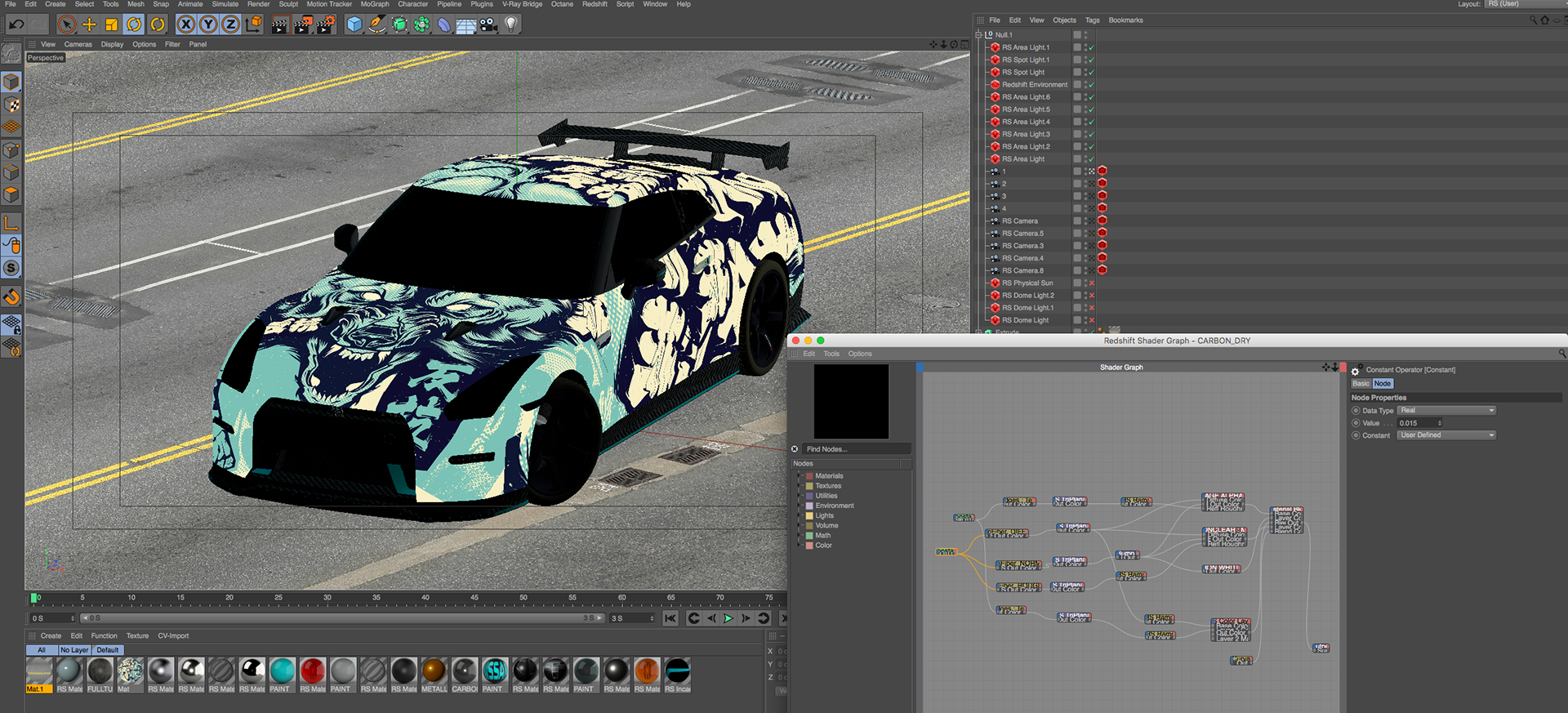
Task: Toggle red X for RS Dome Light.2
Action: (1091, 296)
